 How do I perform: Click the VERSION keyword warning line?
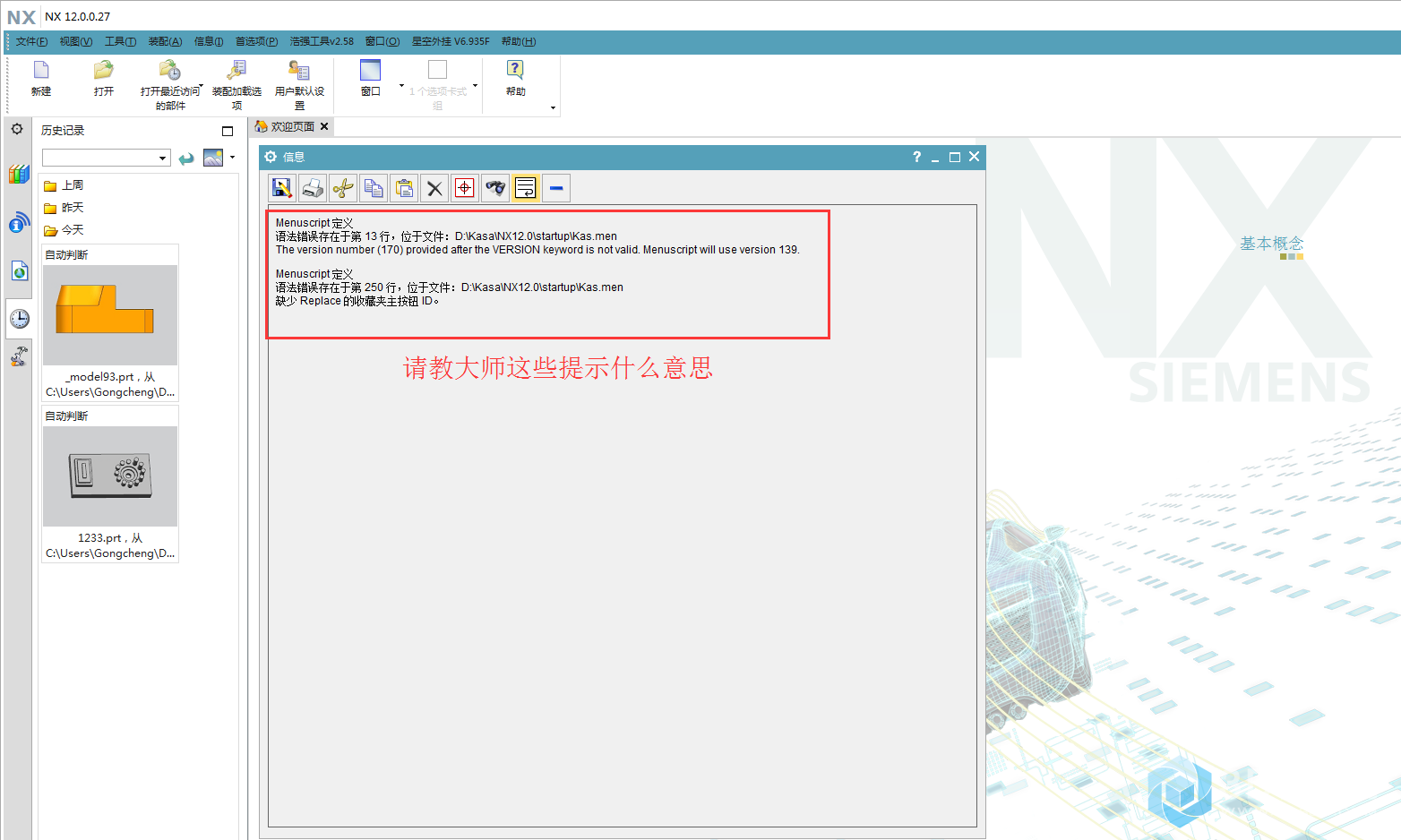(537, 250)
